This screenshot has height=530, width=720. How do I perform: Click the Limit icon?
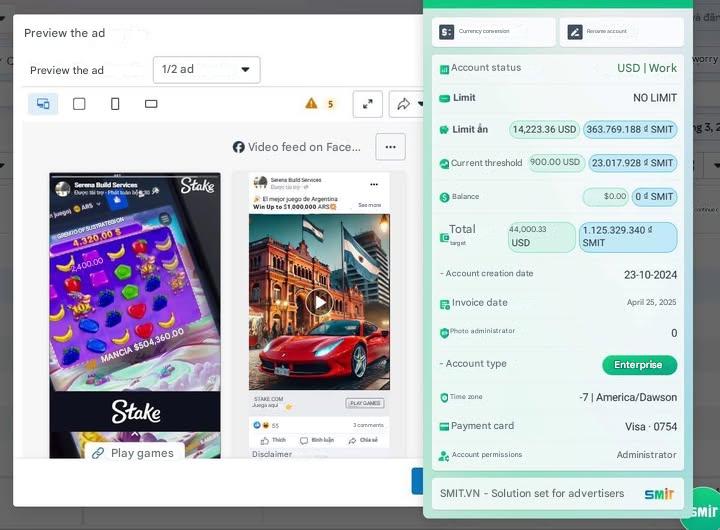(x=444, y=98)
